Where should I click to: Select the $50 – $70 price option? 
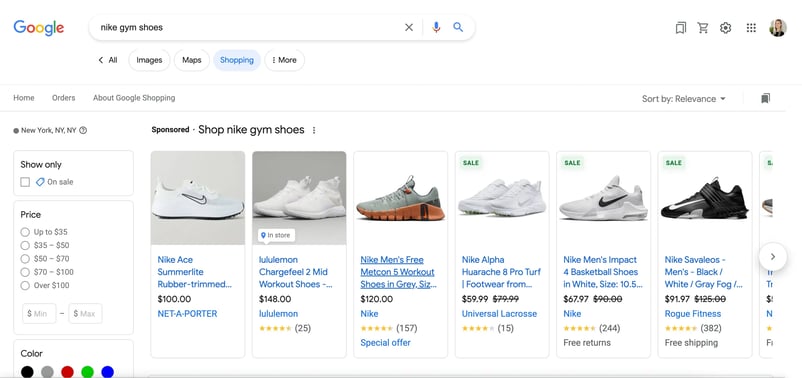pos(25,259)
